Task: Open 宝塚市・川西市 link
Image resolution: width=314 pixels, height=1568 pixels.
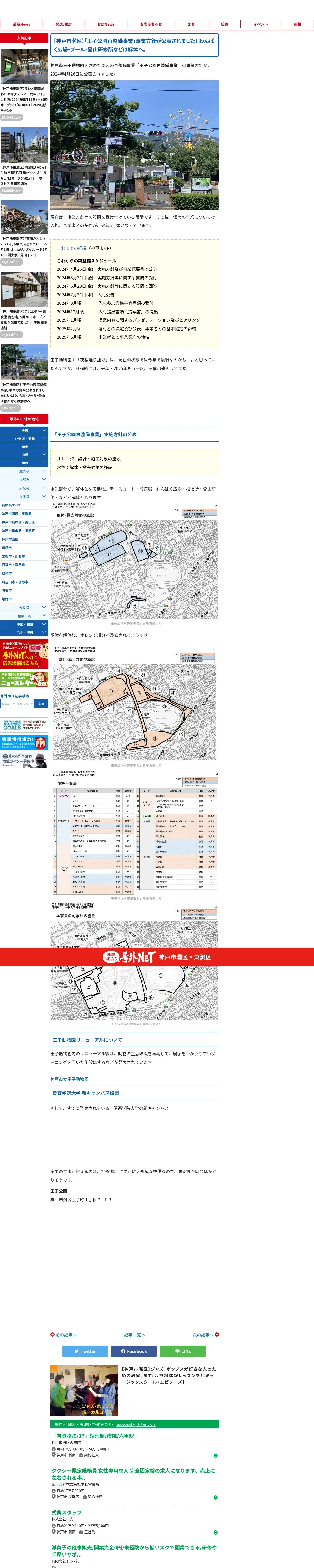Action: 13,556
